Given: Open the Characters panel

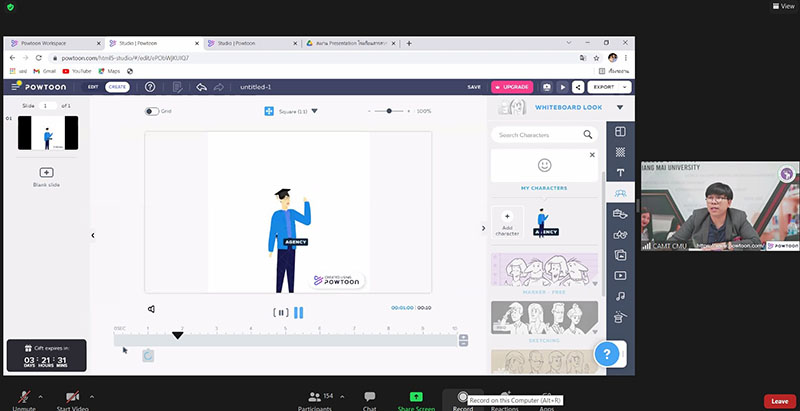Looking at the screenshot, I should (620, 193).
